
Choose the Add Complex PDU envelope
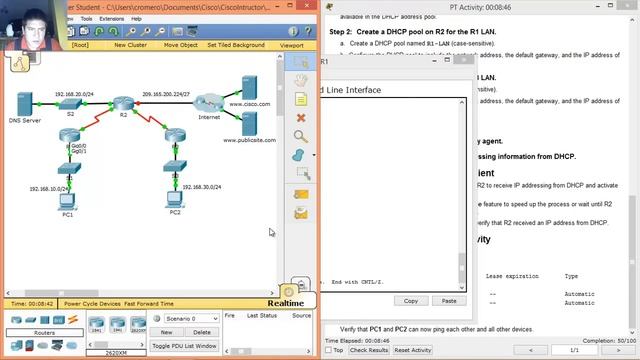click(301, 213)
